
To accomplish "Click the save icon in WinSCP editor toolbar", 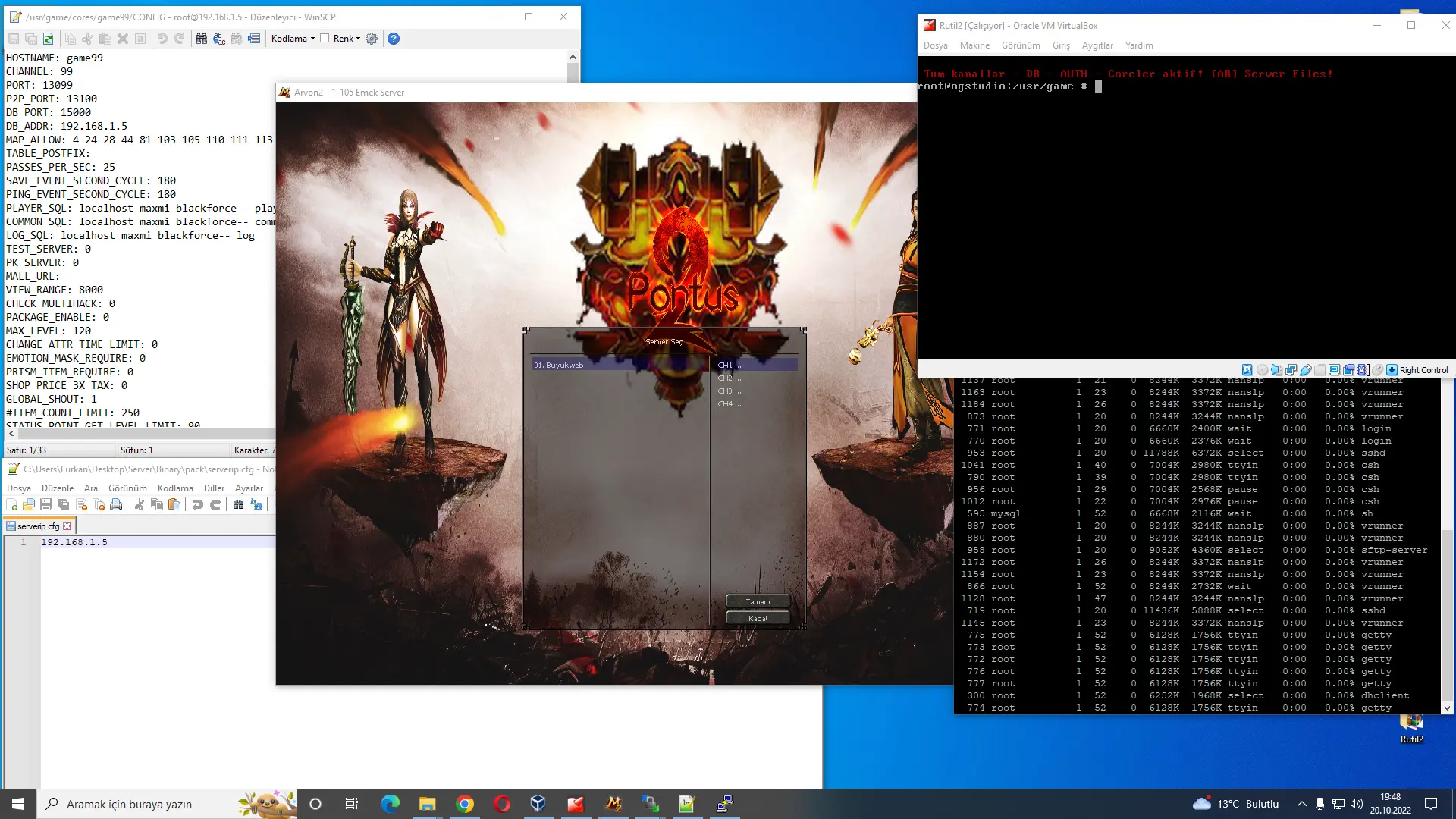I will tap(14, 39).
